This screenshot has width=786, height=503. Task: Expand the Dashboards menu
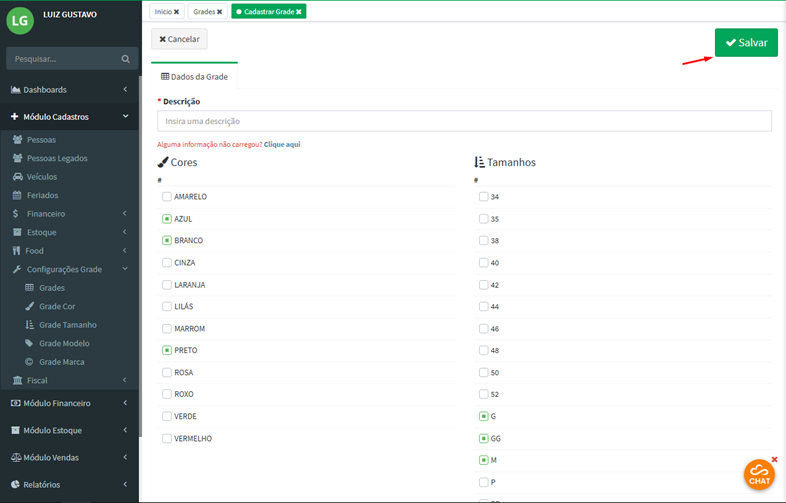[70, 90]
